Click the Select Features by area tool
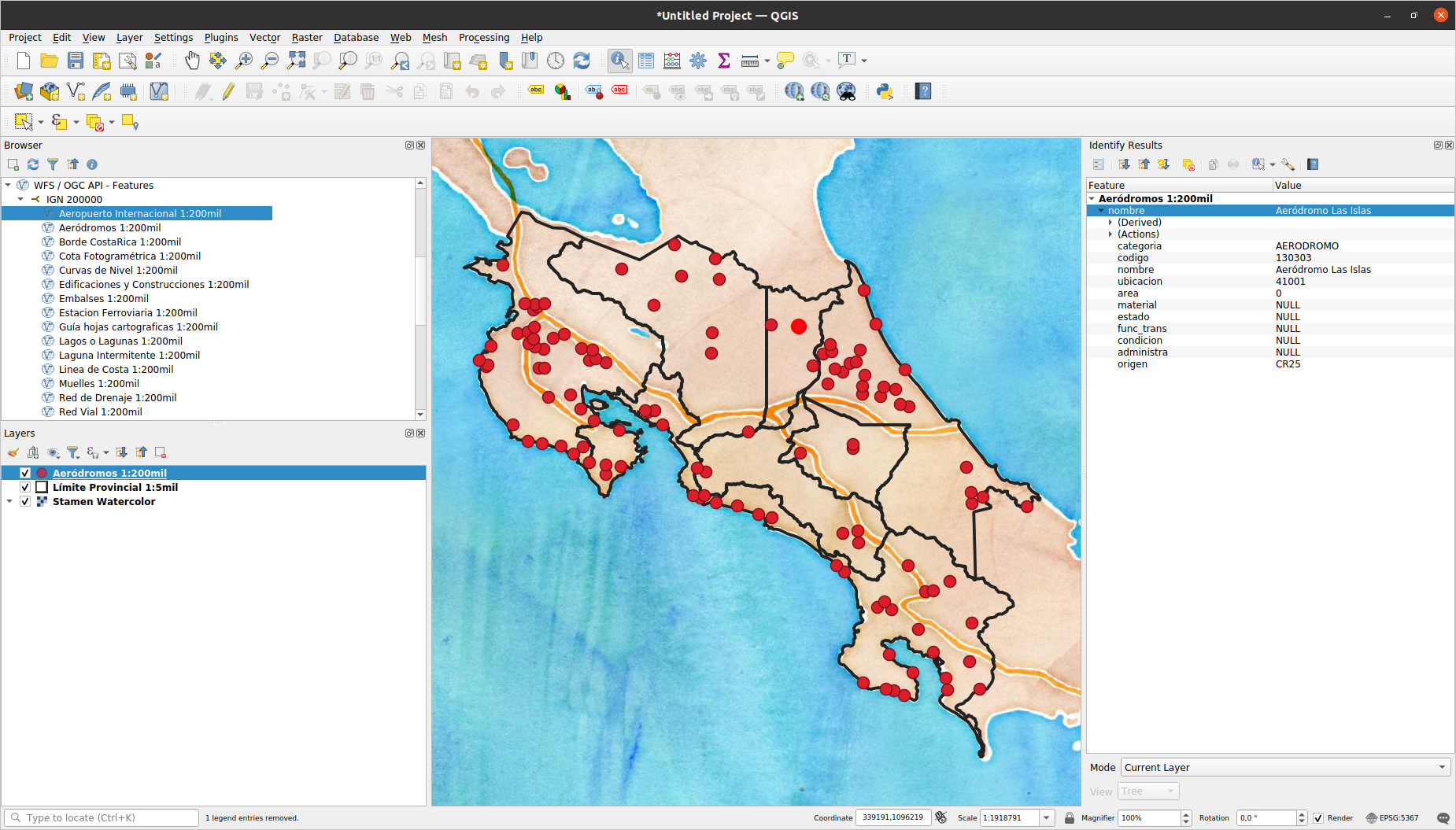Image resolution: width=1456 pixels, height=830 pixels. (24, 122)
